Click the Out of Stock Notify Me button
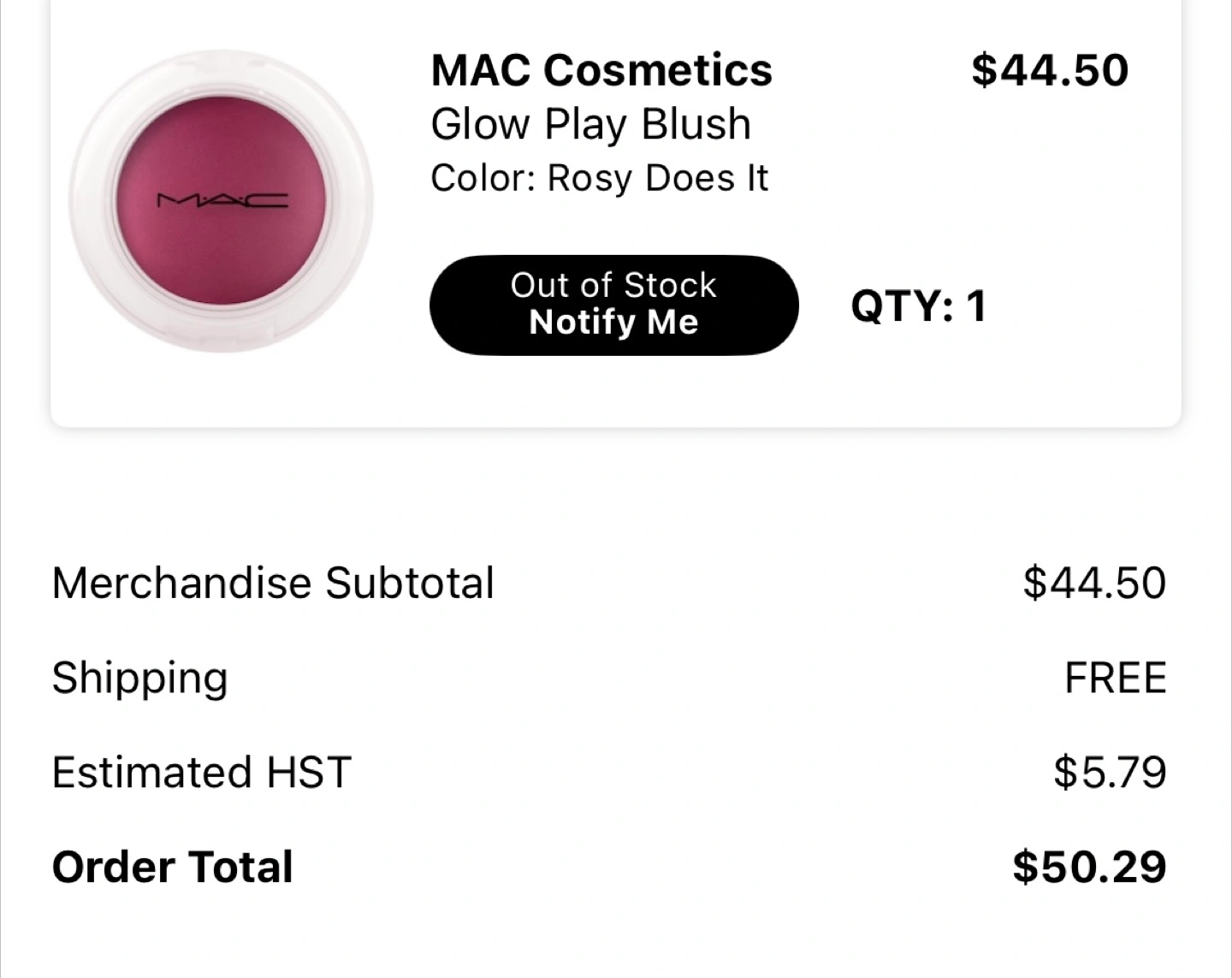 click(613, 305)
